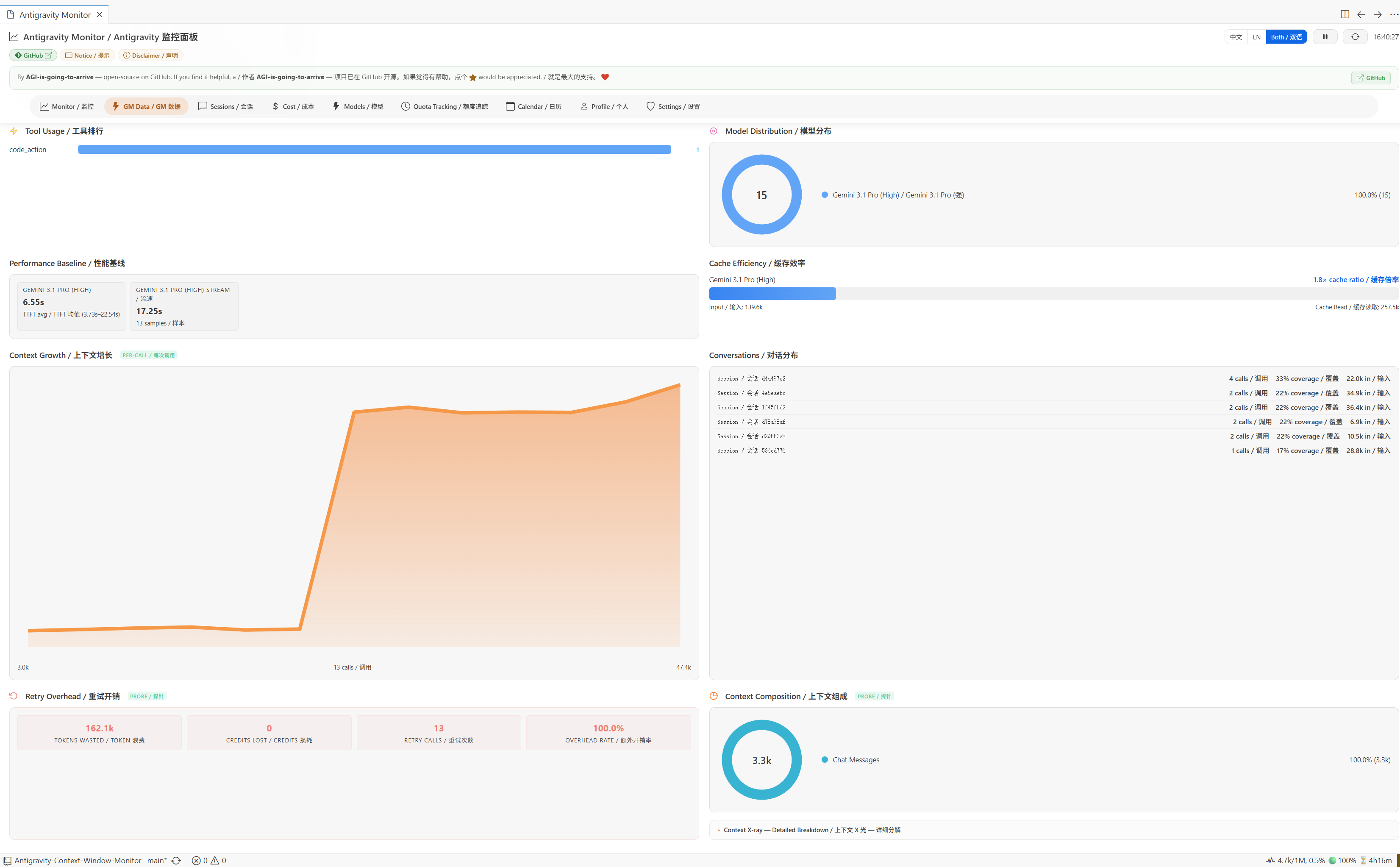Viewport: 1400px width, 867px height.
Task: Open the Sessions / 会话 tab
Action: pos(225,106)
